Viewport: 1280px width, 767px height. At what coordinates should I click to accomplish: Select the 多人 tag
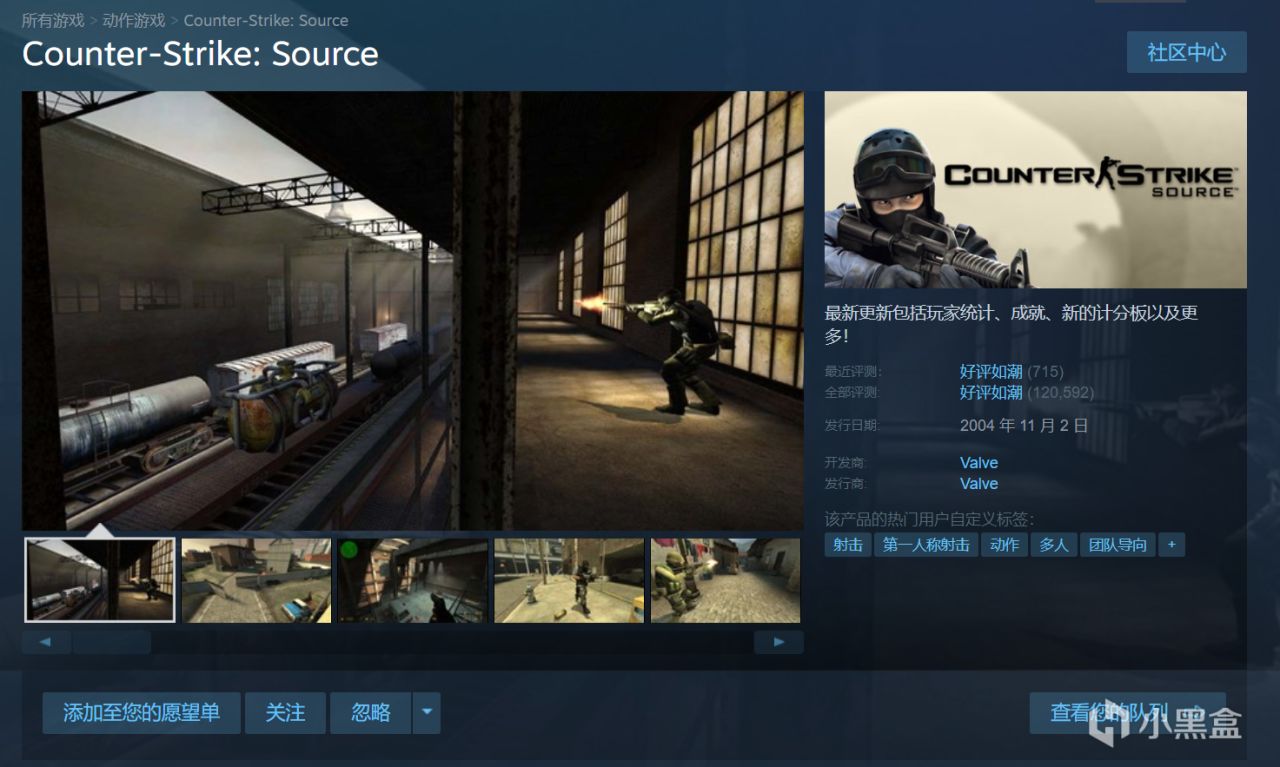1054,545
